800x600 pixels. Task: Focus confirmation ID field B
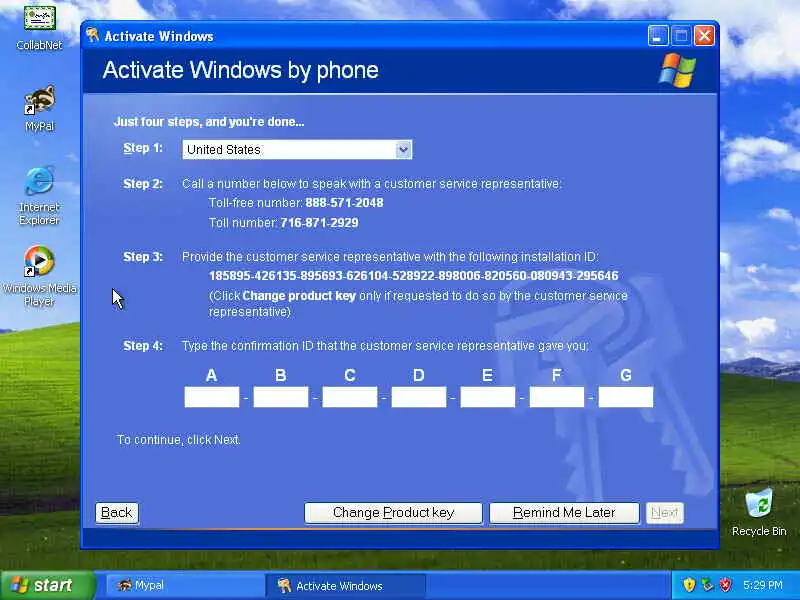point(281,397)
